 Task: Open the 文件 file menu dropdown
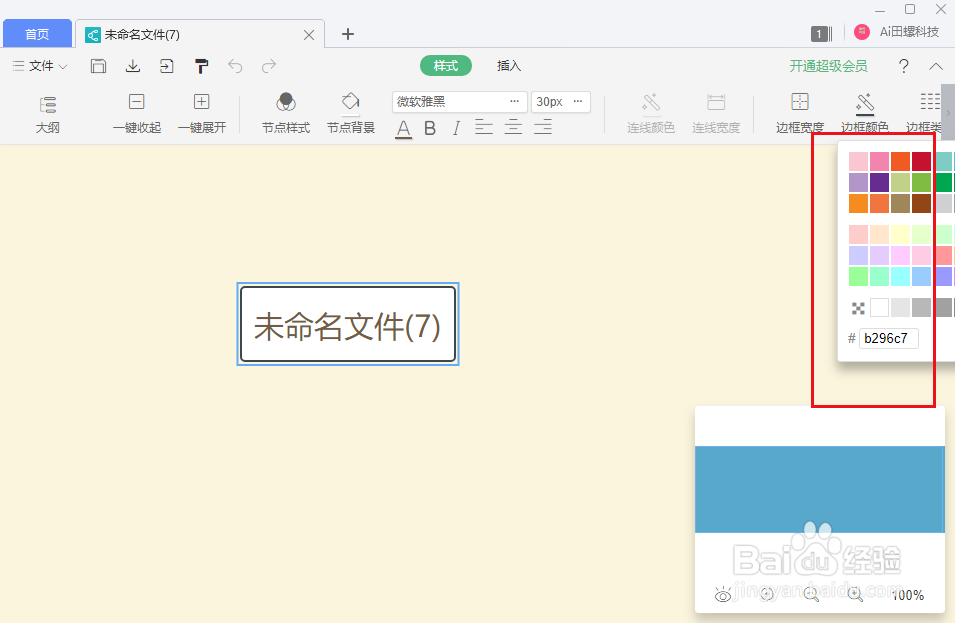(x=40, y=66)
